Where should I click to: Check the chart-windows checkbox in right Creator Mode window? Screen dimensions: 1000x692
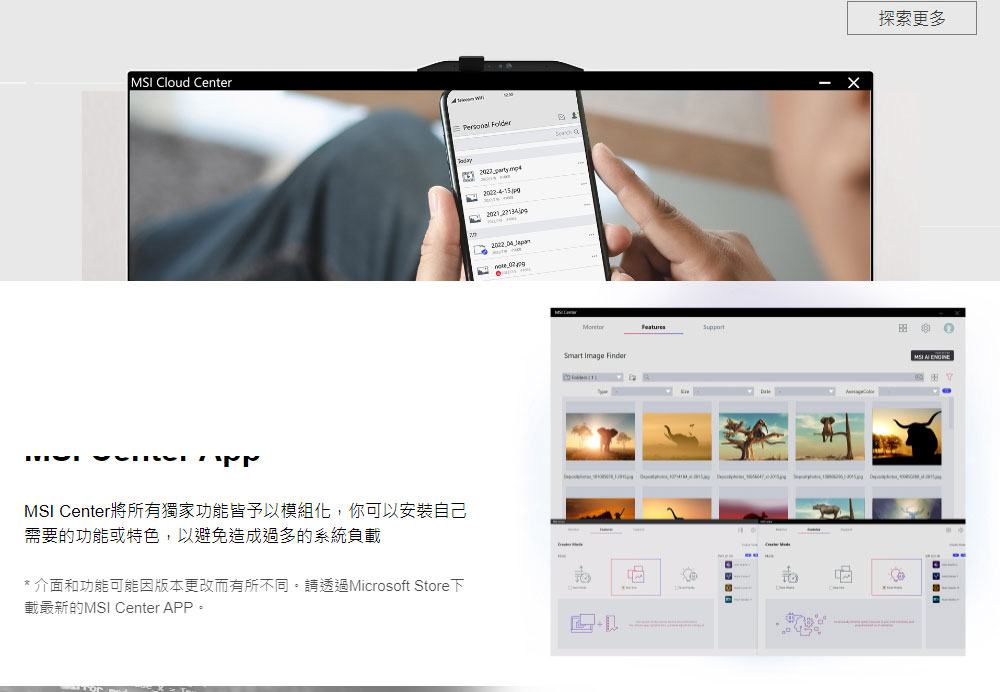click(831, 587)
